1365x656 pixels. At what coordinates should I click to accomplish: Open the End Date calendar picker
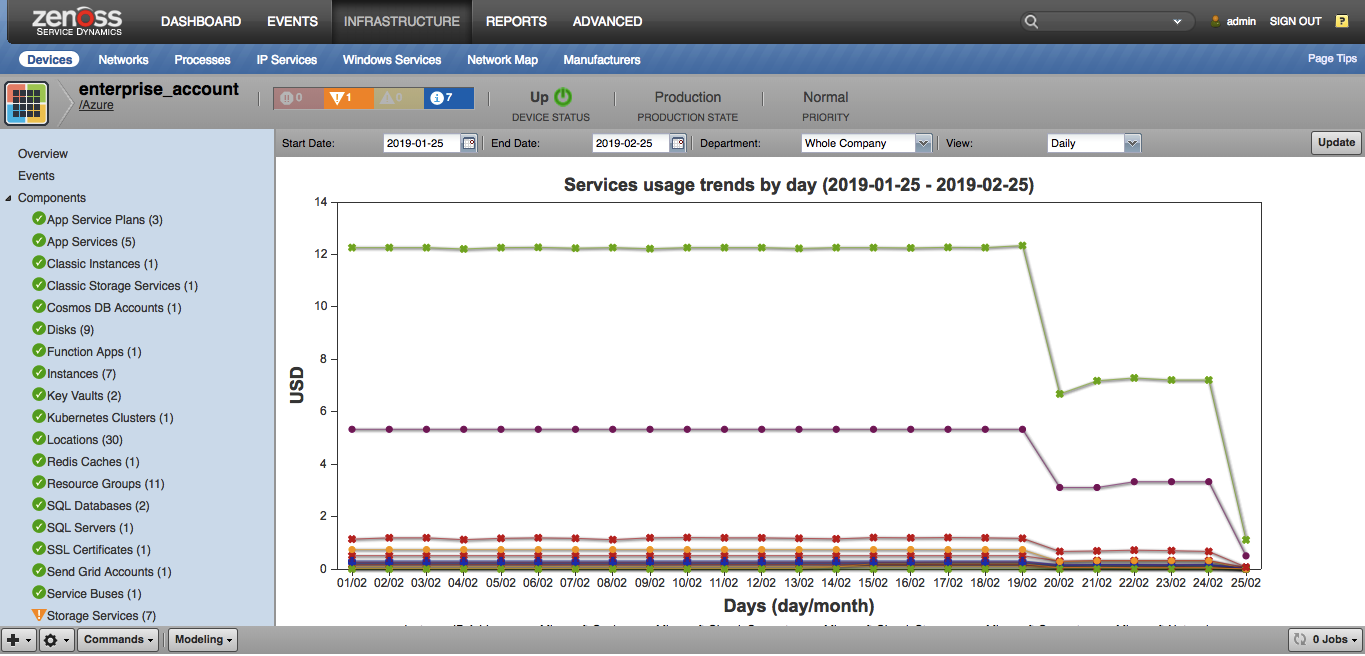coord(678,143)
